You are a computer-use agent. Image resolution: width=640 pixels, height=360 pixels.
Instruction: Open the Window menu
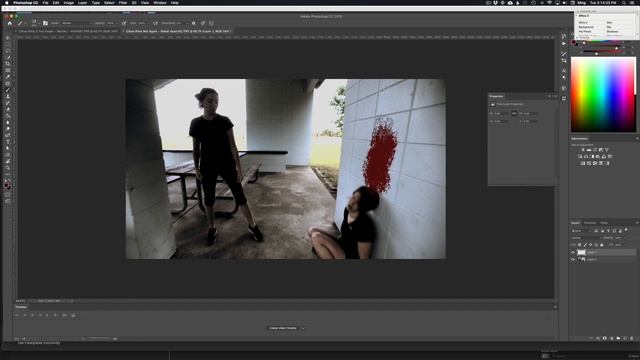160,2
